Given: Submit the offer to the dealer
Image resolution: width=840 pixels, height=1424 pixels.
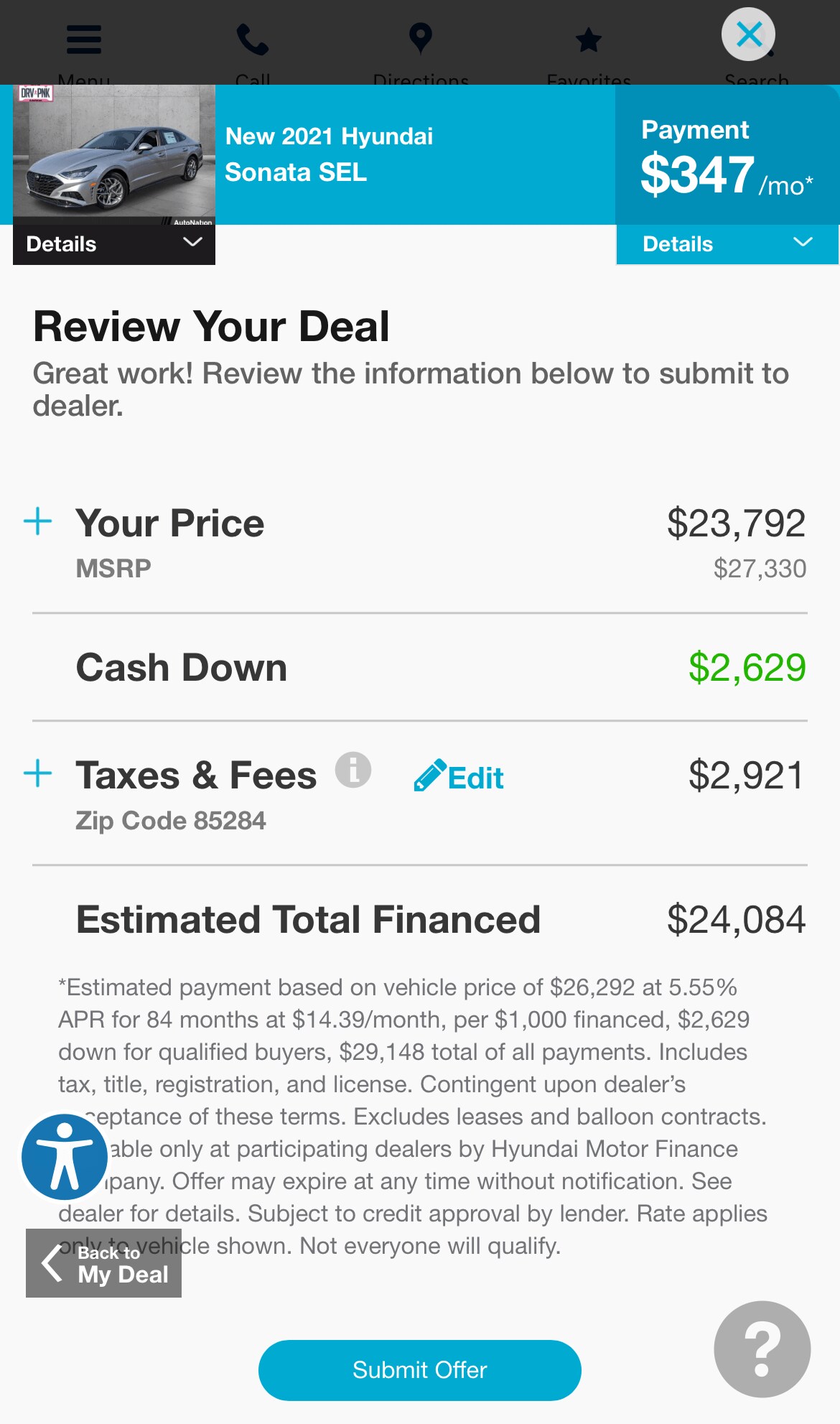Looking at the screenshot, I should pos(419,1369).
